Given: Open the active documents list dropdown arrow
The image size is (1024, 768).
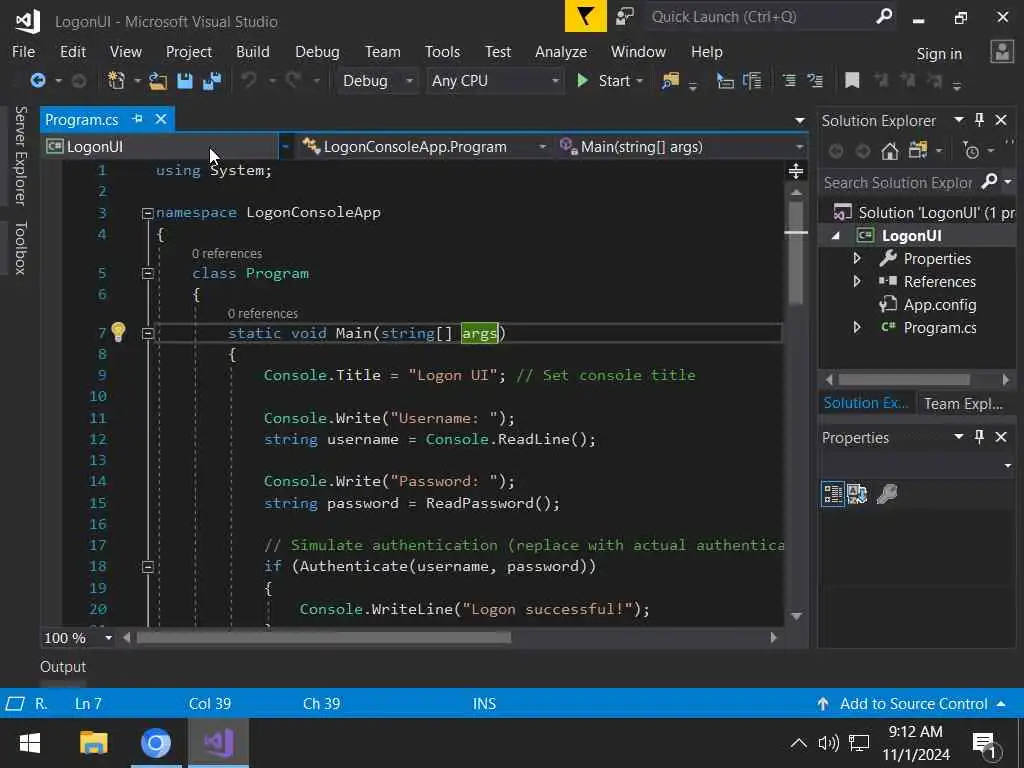Looking at the screenshot, I should [x=799, y=120].
